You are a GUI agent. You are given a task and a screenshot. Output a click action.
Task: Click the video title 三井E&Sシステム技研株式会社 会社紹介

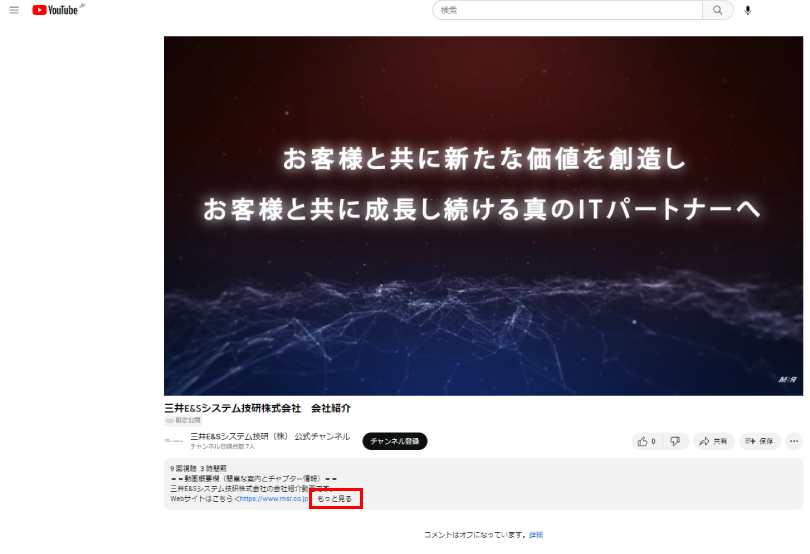[257, 408]
